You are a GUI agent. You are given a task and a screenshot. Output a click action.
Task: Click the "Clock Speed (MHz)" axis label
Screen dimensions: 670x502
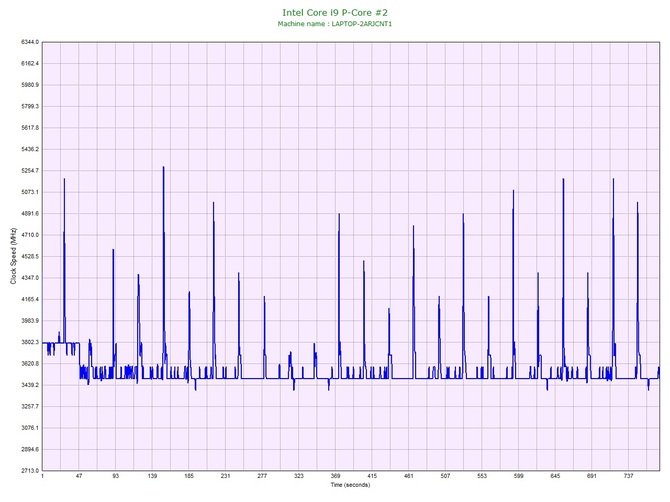[x=13, y=256]
